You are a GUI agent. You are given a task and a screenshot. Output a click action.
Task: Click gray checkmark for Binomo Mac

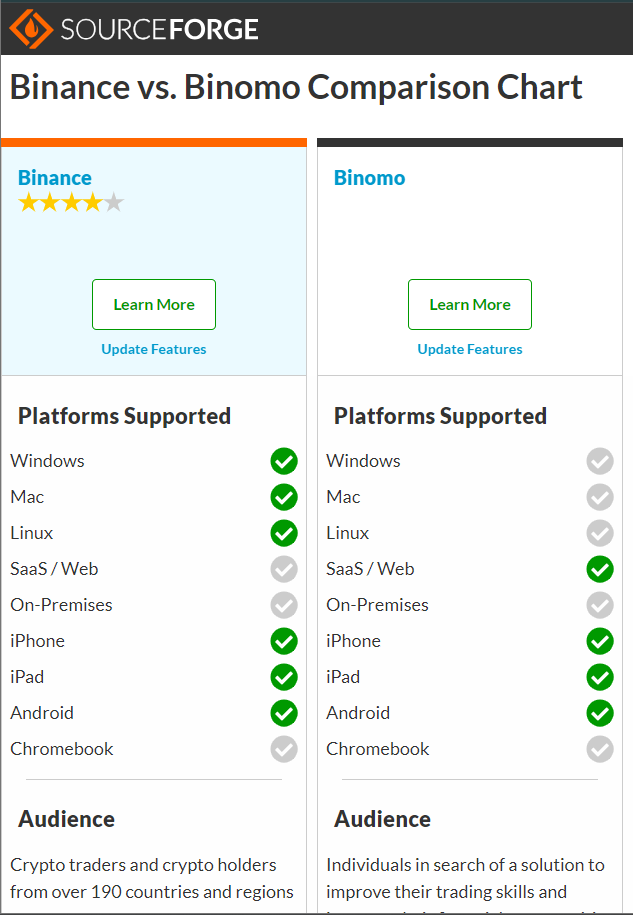tap(600, 497)
